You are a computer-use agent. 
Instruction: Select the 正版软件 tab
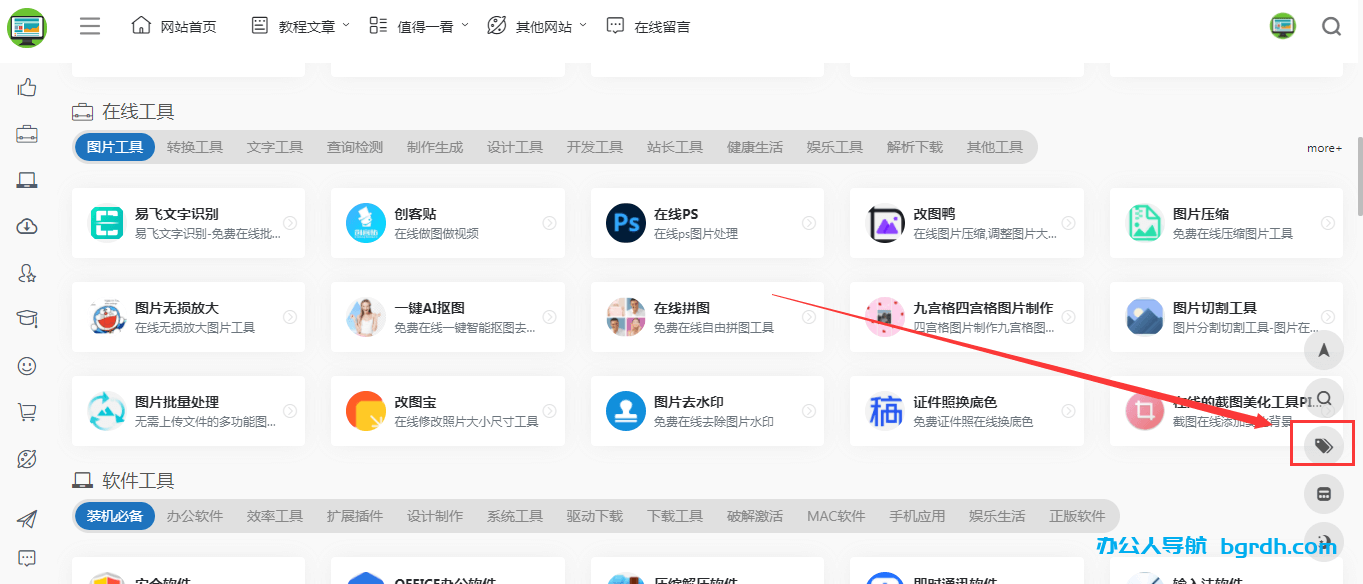click(1077, 516)
